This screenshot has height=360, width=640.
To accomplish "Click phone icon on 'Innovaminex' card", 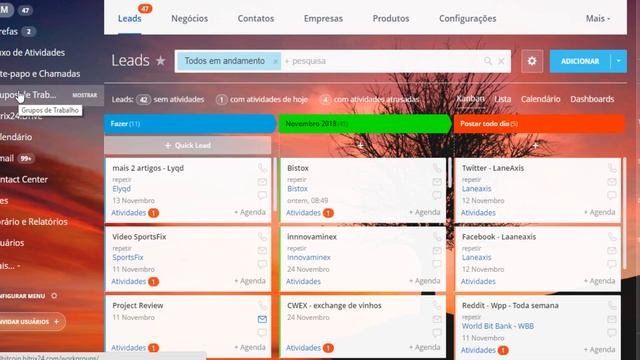I will [x=437, y=237].
